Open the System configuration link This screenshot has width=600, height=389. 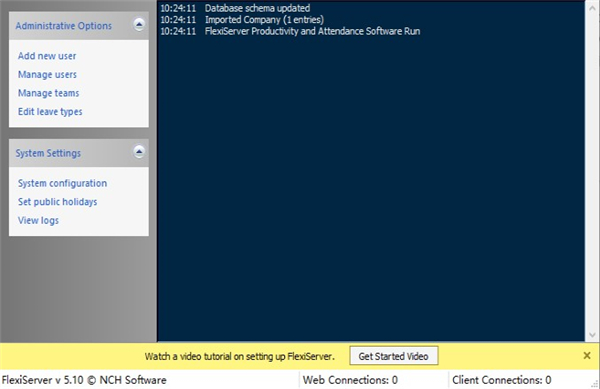(62, 183)
